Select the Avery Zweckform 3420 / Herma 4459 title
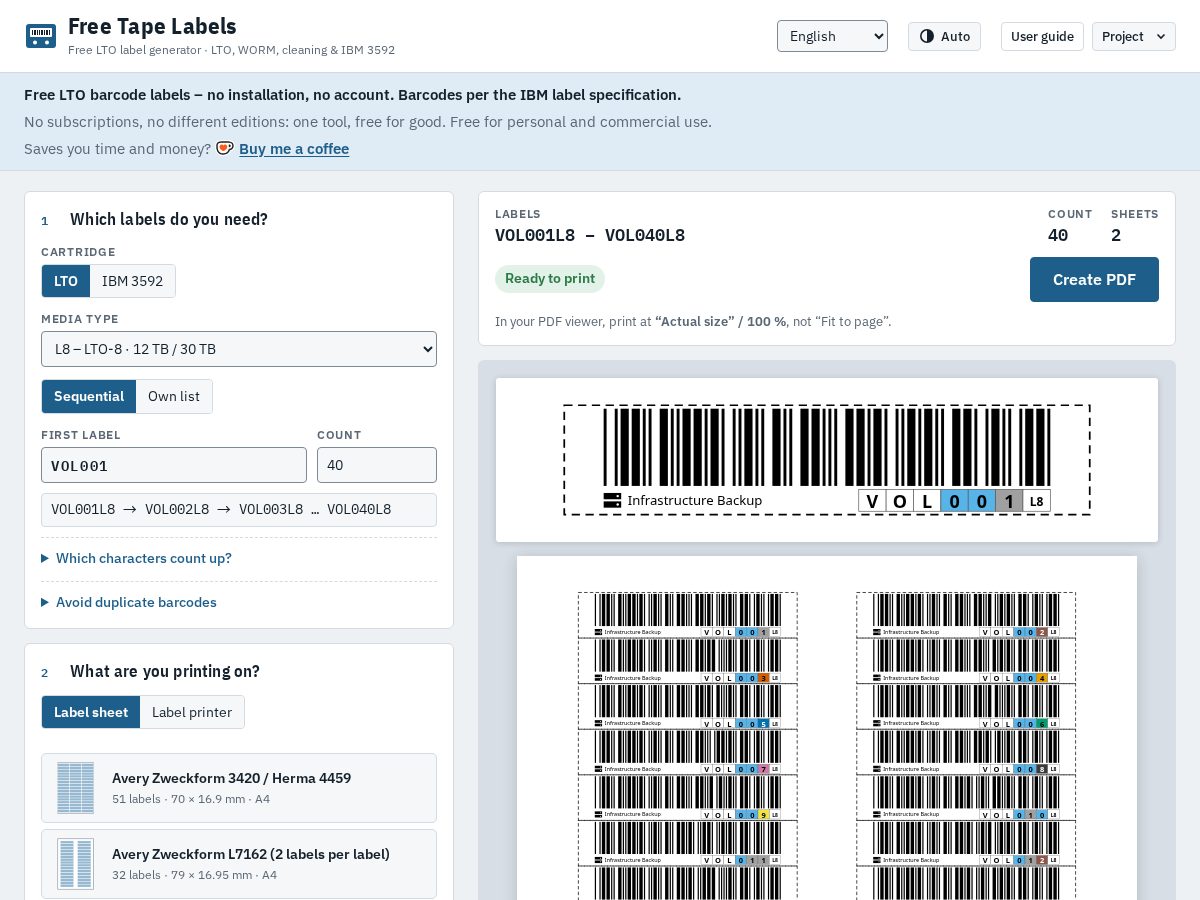 tap(231, 778)
